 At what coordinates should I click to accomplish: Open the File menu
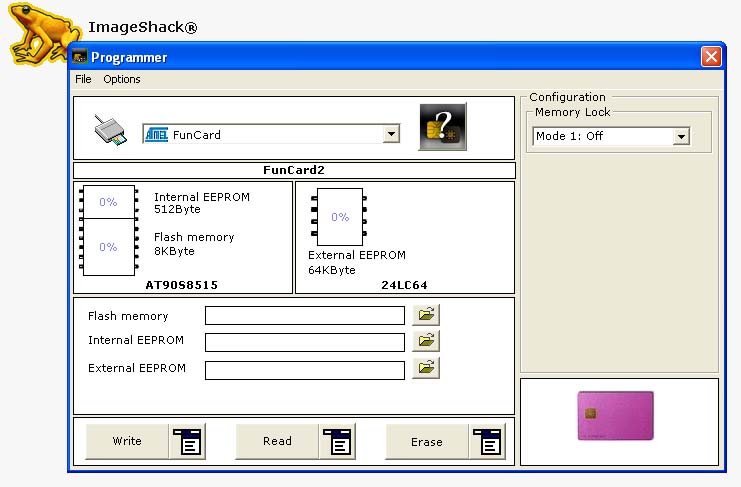point(83,79)
